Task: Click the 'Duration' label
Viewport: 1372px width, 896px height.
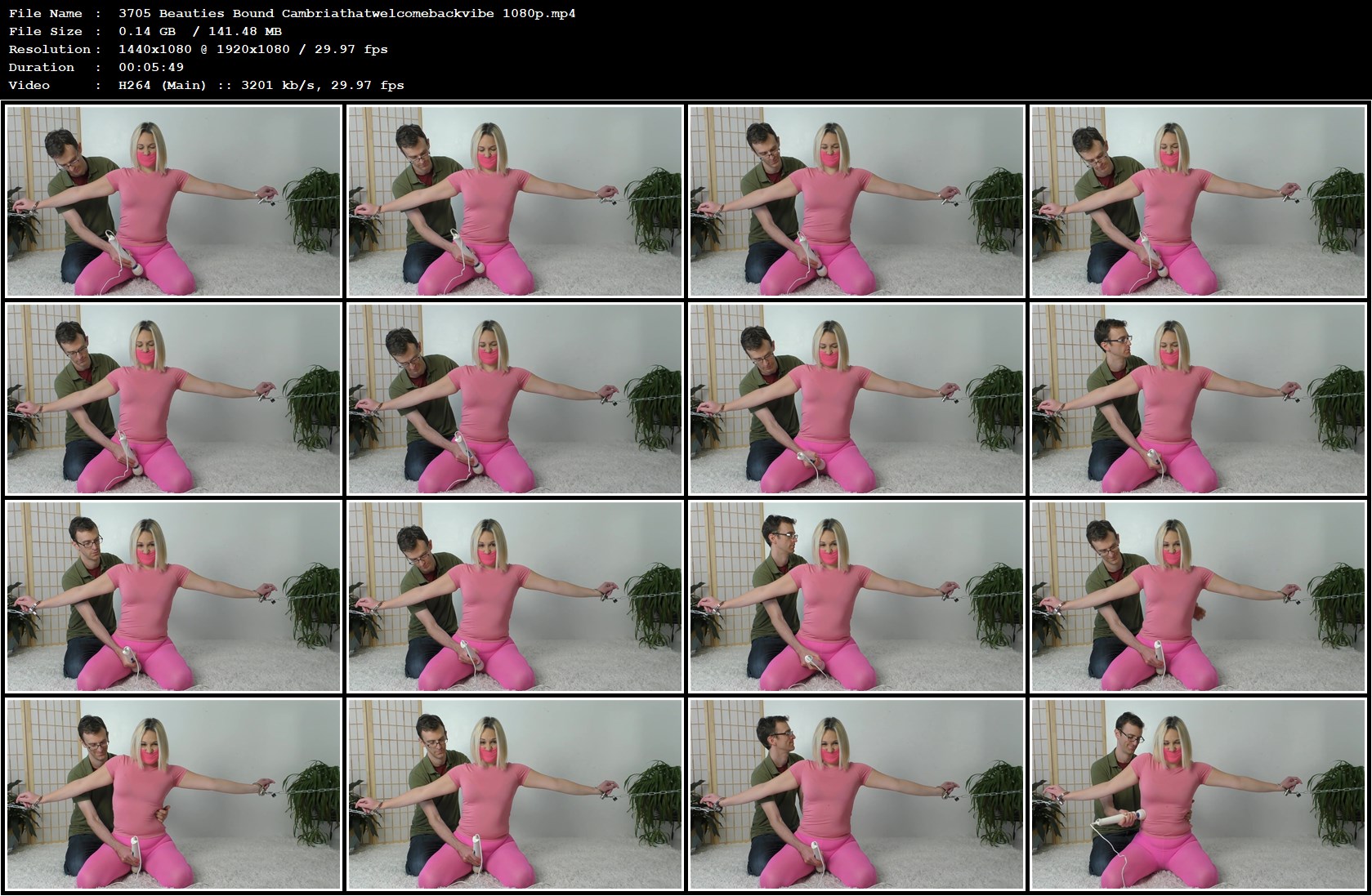Action: (x=42, y=67)
